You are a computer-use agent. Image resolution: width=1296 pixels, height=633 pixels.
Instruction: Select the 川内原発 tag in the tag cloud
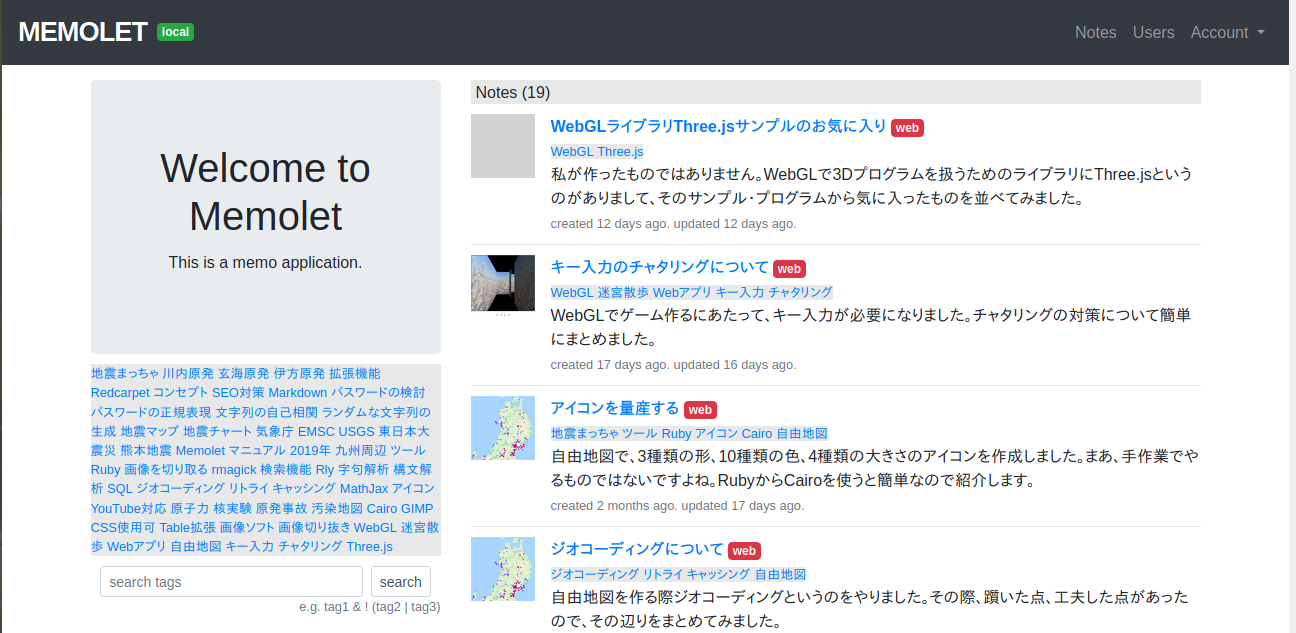[x=188, y=373]
